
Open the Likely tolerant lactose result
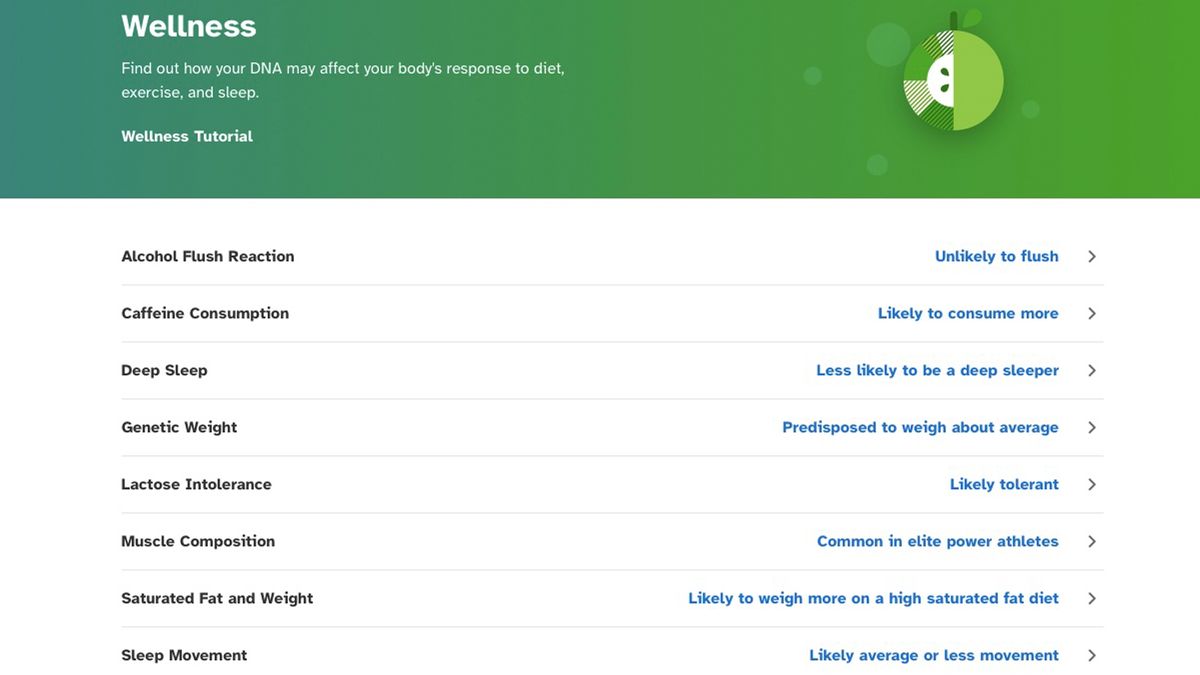coord(1004,484)
